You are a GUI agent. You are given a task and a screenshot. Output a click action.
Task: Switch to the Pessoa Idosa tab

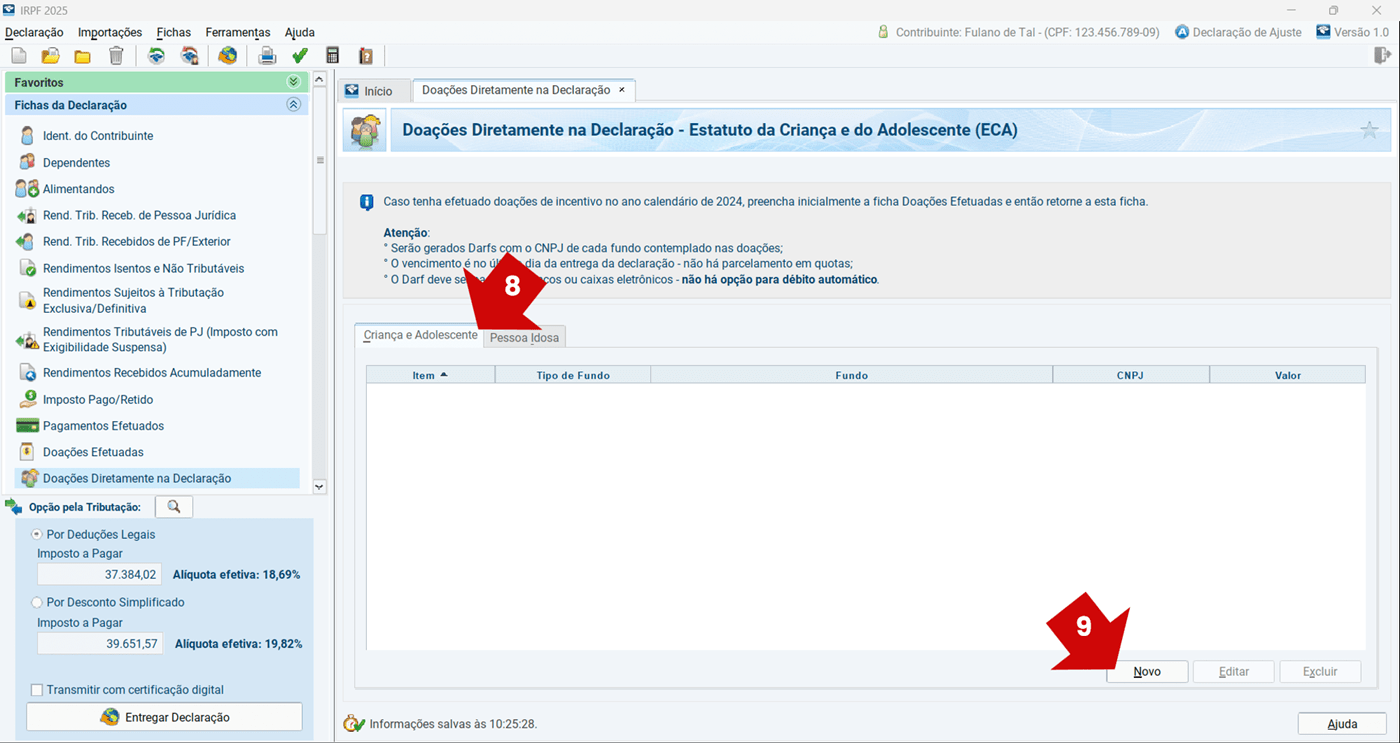pyautogui.click(x=524, y=338)
